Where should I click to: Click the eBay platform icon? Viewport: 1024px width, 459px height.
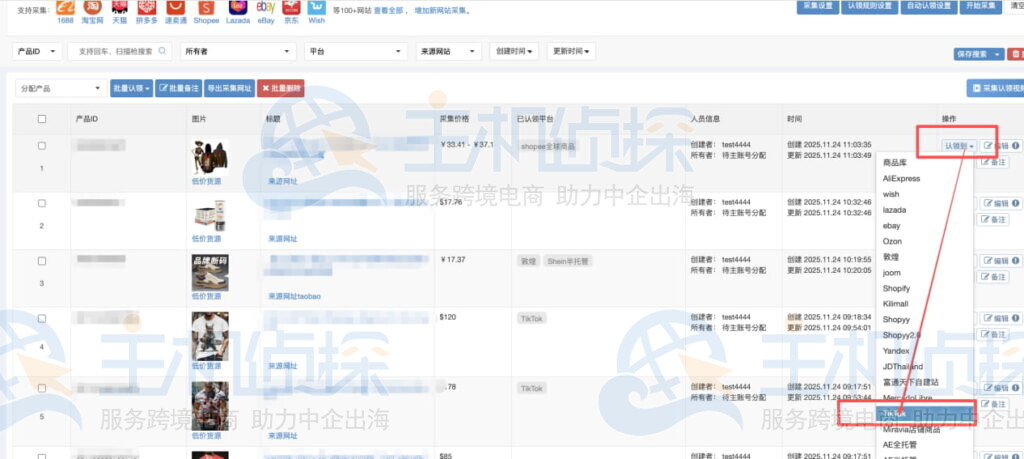point(265,7)
